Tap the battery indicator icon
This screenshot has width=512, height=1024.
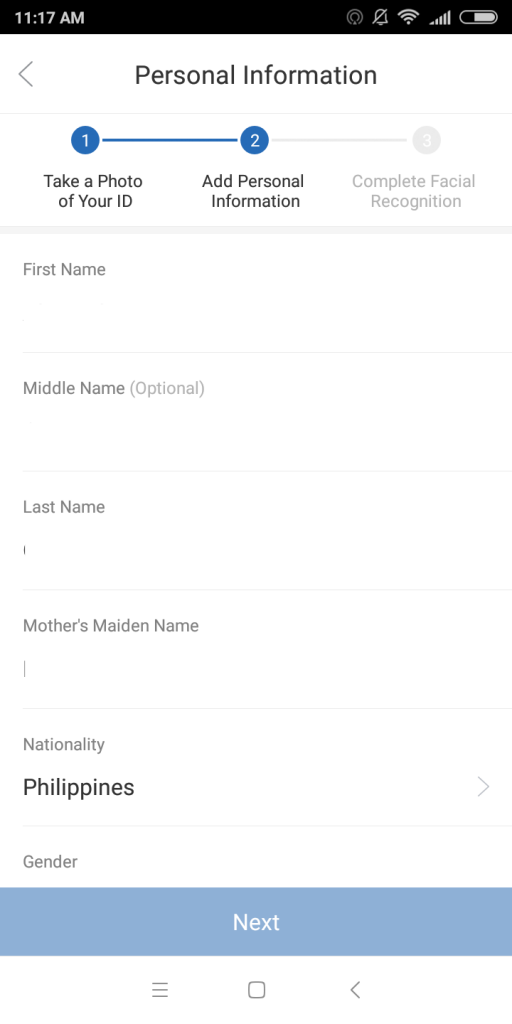tap(479, 18)
